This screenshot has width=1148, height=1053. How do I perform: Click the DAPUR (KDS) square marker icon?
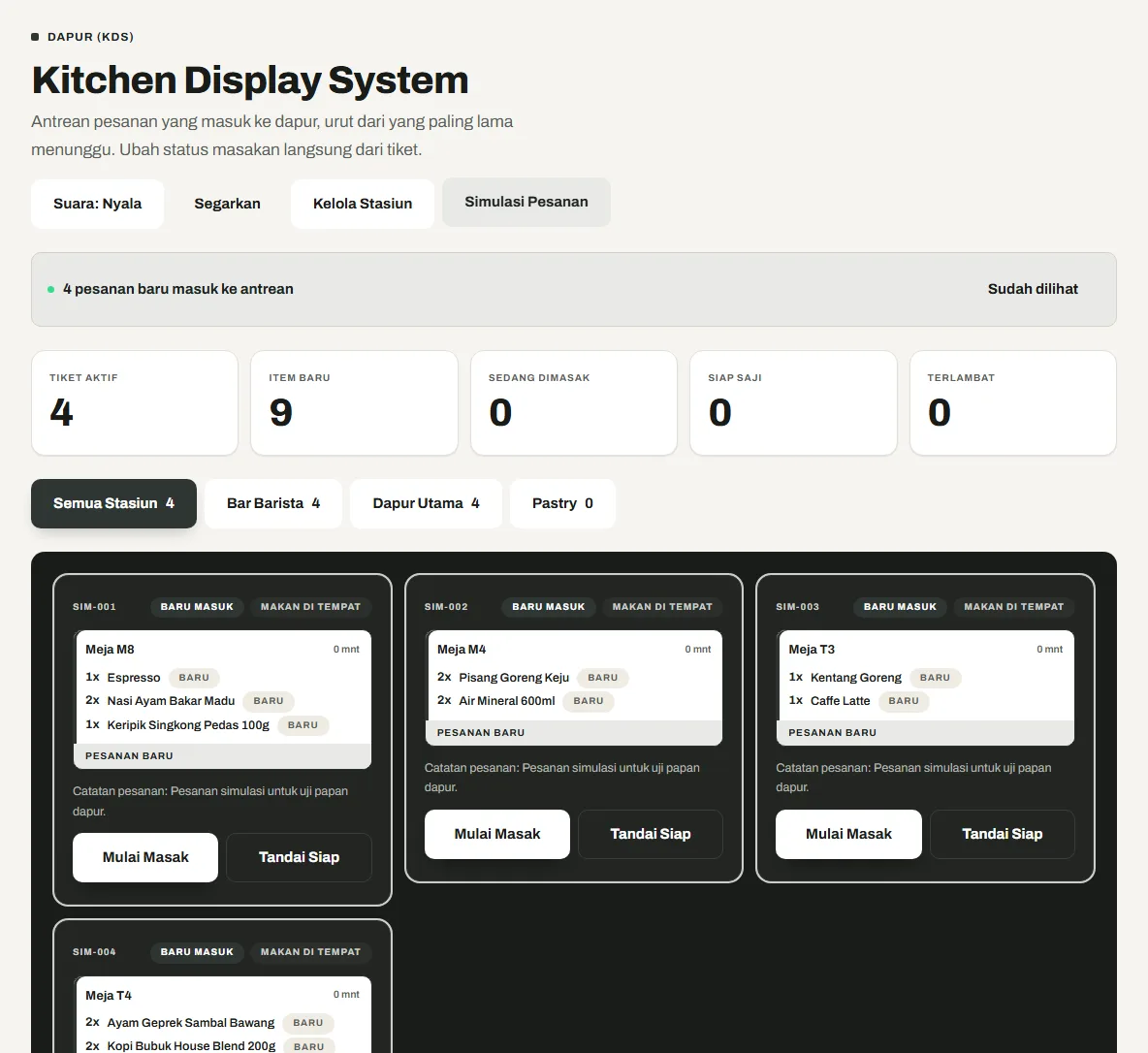click(35, 37)
